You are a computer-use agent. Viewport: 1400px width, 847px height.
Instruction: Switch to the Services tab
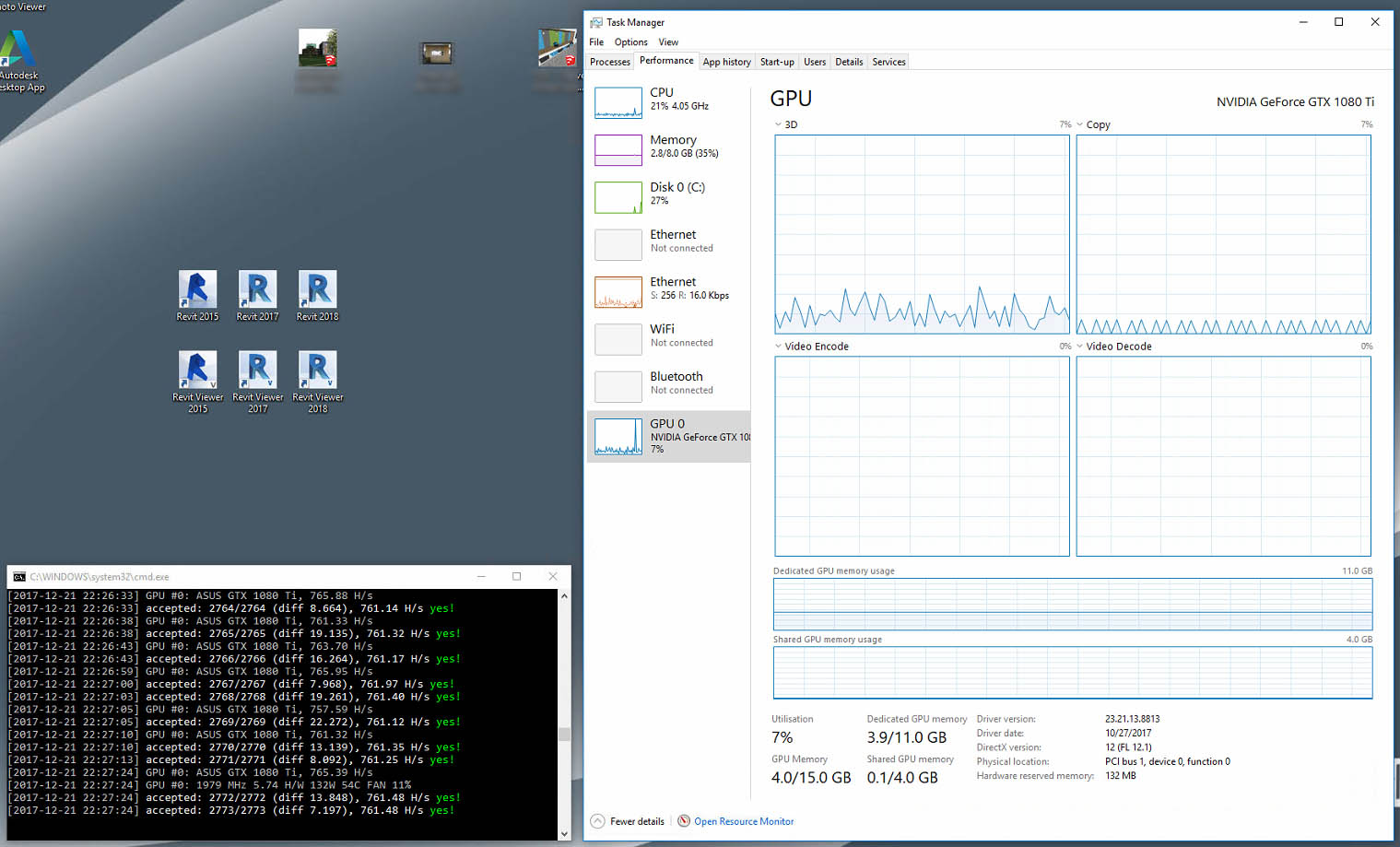[888, 62]
